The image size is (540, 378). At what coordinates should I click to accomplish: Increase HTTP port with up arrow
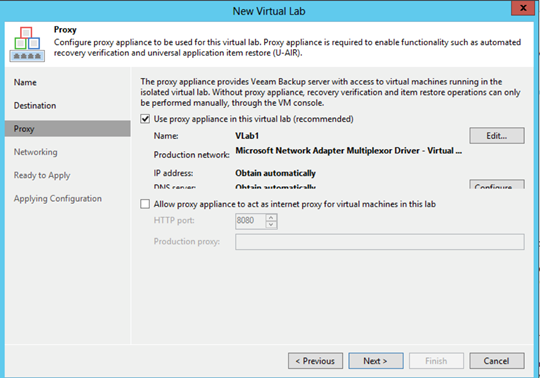(x=271, y=218)
